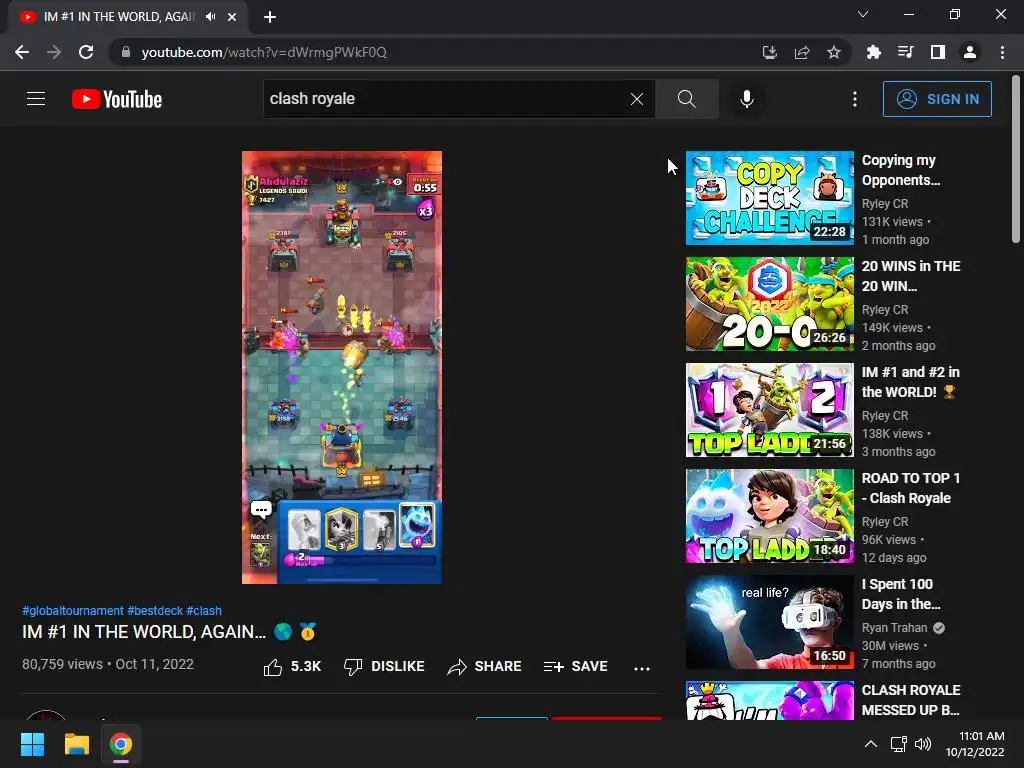This screenshot has height=768, width=1024.
Task: Click the Ryan Trahan channel name
Action: [x=894, y=628]
